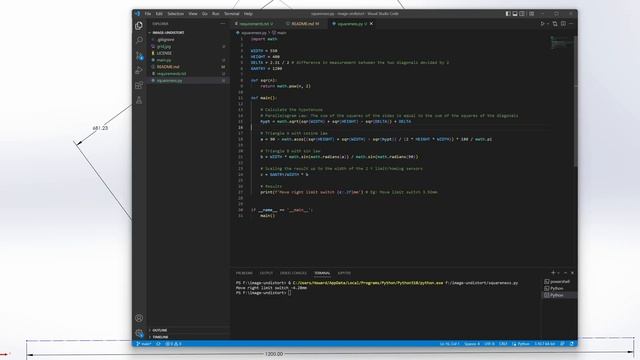Close the terminal panel
The image size is (640, 360).
click(572, 273)
